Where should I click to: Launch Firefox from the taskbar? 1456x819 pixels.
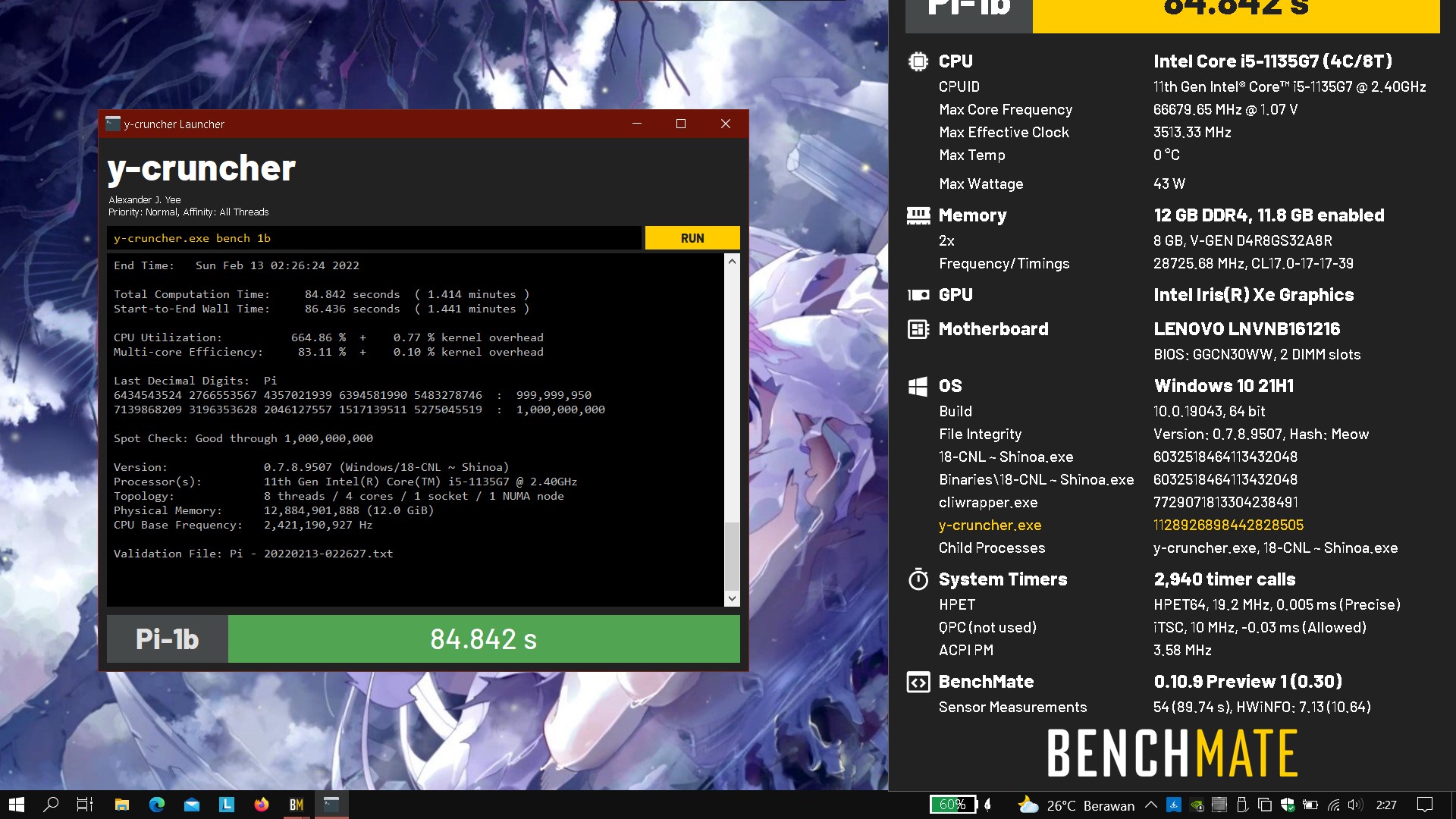[262, 805]
